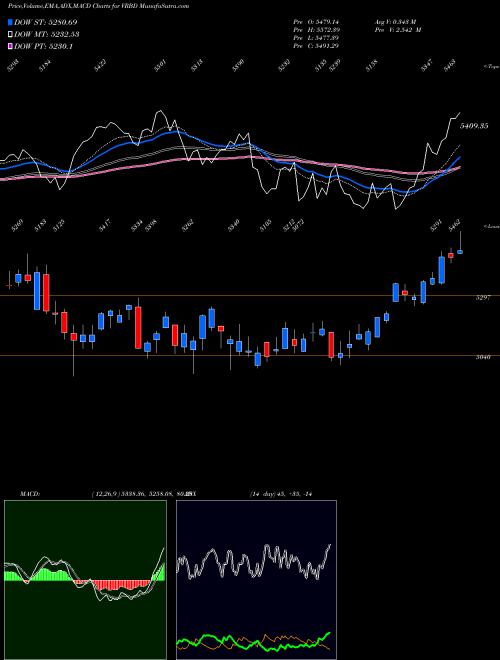
Task: Click the 5463 top label near the right edge
Action: [450, 66]
